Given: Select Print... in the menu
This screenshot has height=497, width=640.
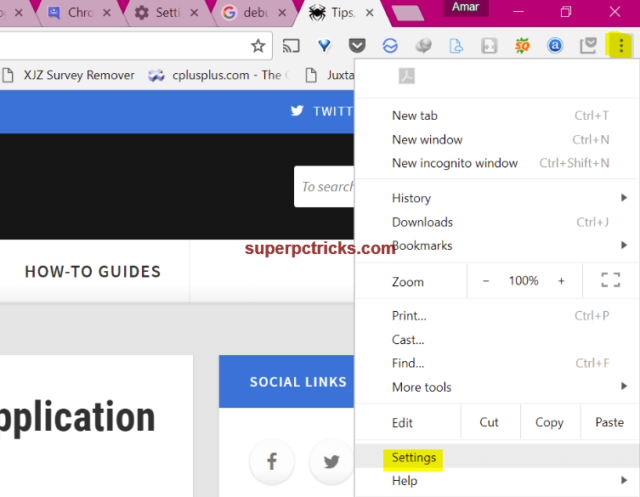Looking at the screenshot, I should [x=497, y=315].
